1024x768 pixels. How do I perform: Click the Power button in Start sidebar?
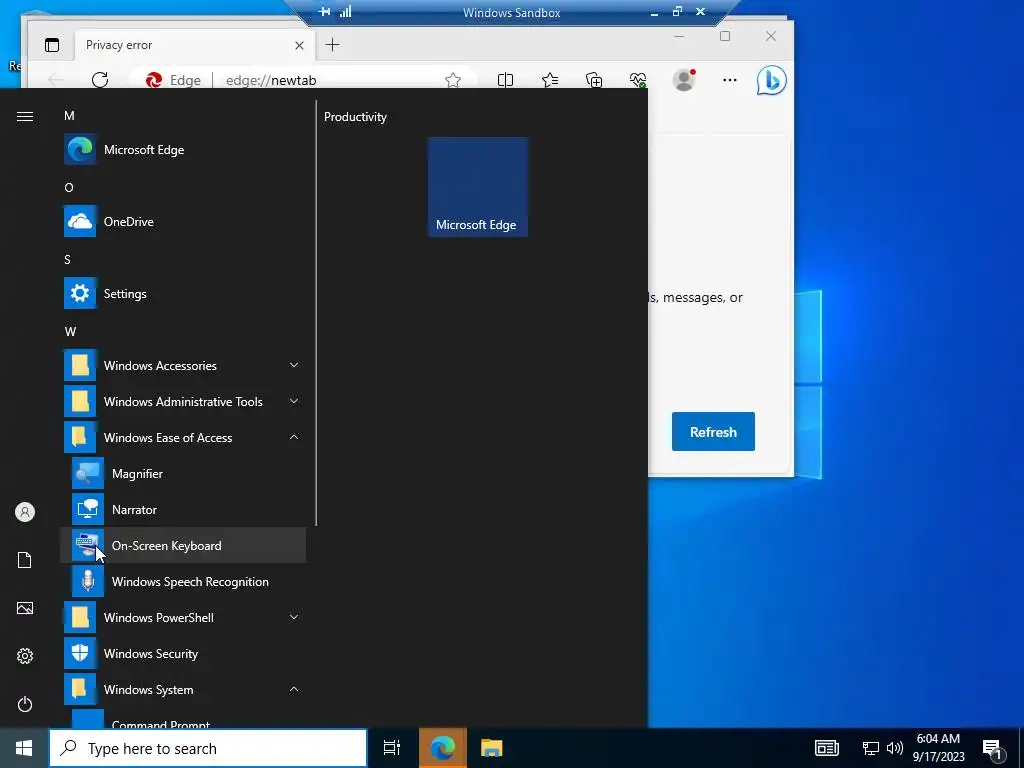pos(25,704)
